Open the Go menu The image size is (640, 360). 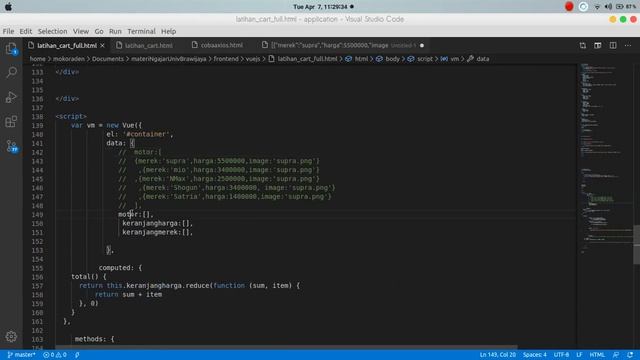point(99,31)
